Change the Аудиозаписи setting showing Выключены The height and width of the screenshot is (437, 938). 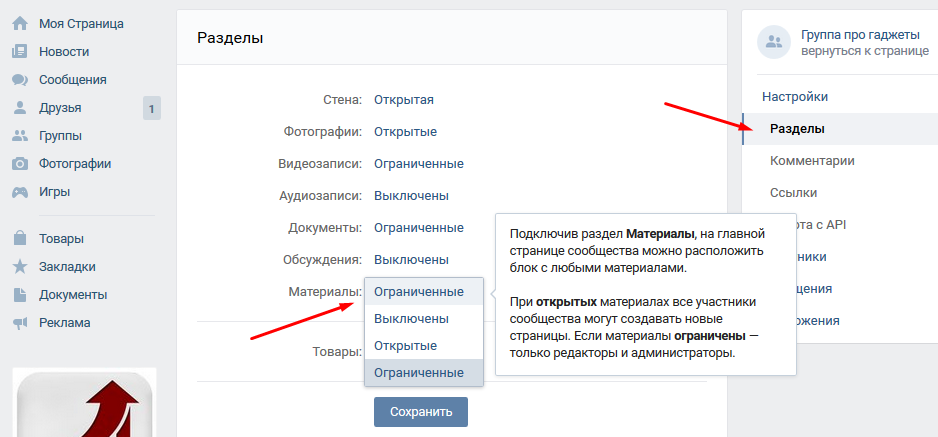tap(412, 196)
